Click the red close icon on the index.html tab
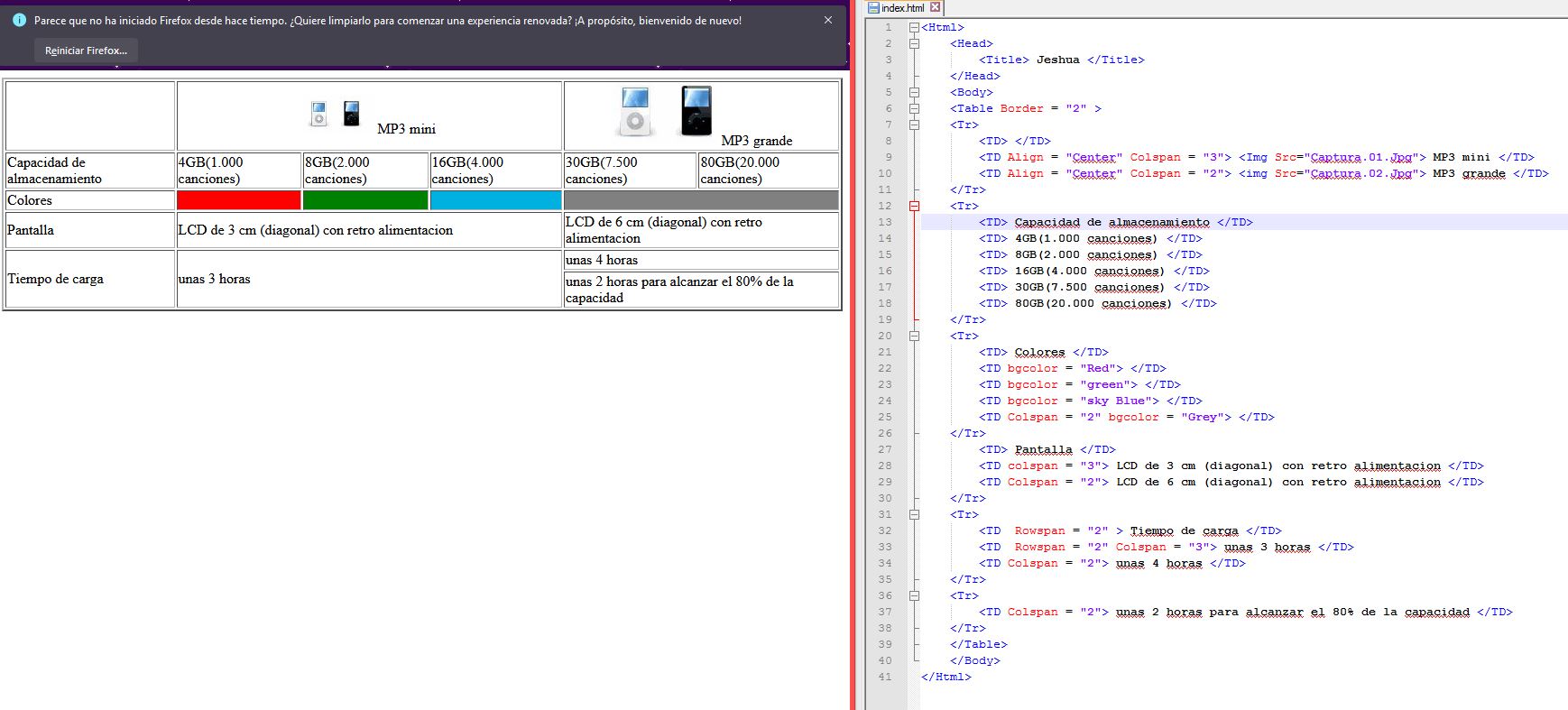The width and height of the screenshot is (1568, 710). point(936,7)
